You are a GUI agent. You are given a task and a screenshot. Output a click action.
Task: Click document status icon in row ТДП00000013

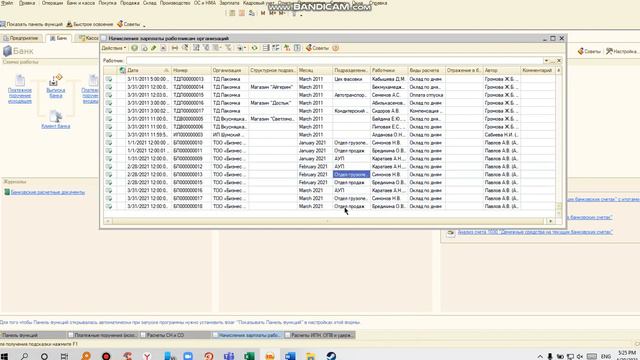(x=109, y=79)
